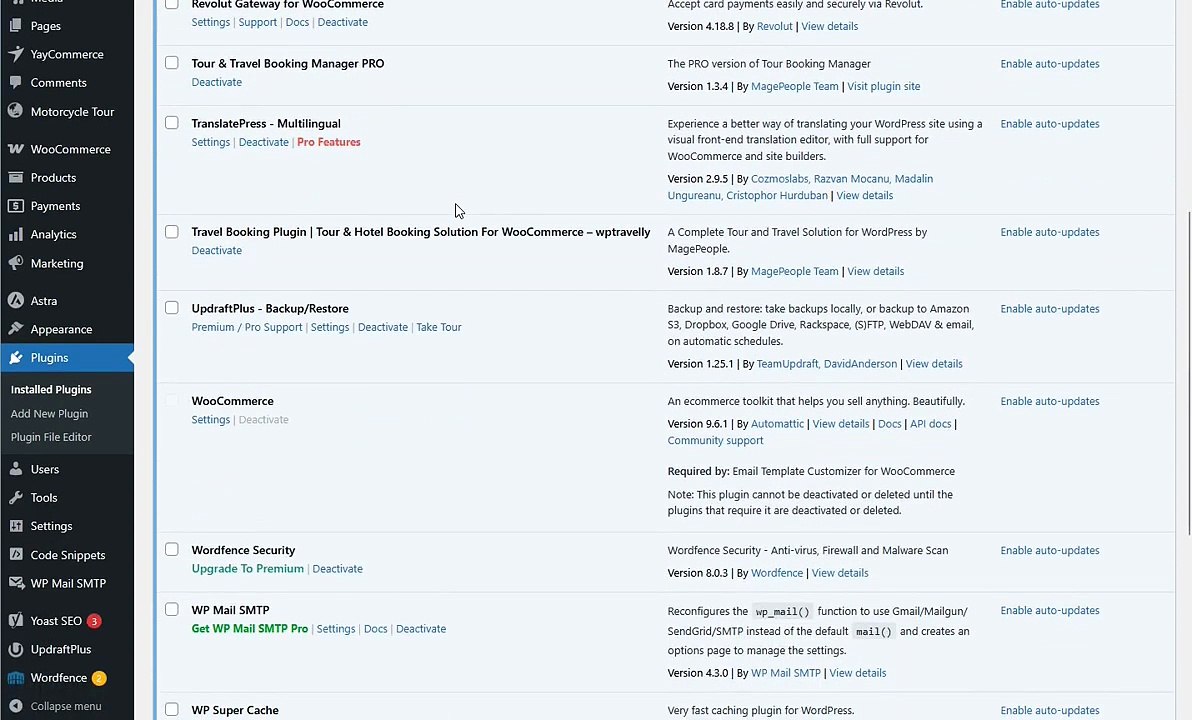
Task: Tick the TranslatePress - Multilingual checkbox
Action: pos(172,122)
